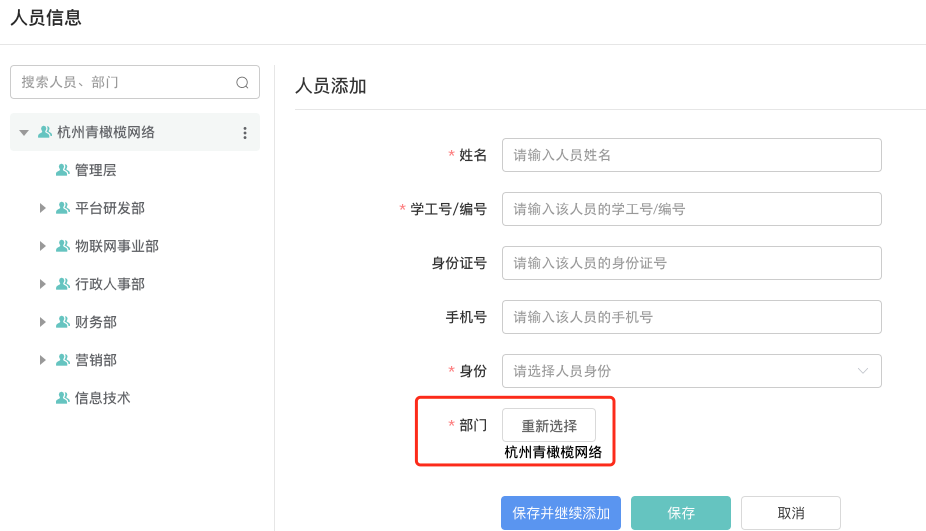Expand the 行政人事部 department

[42, 284]
